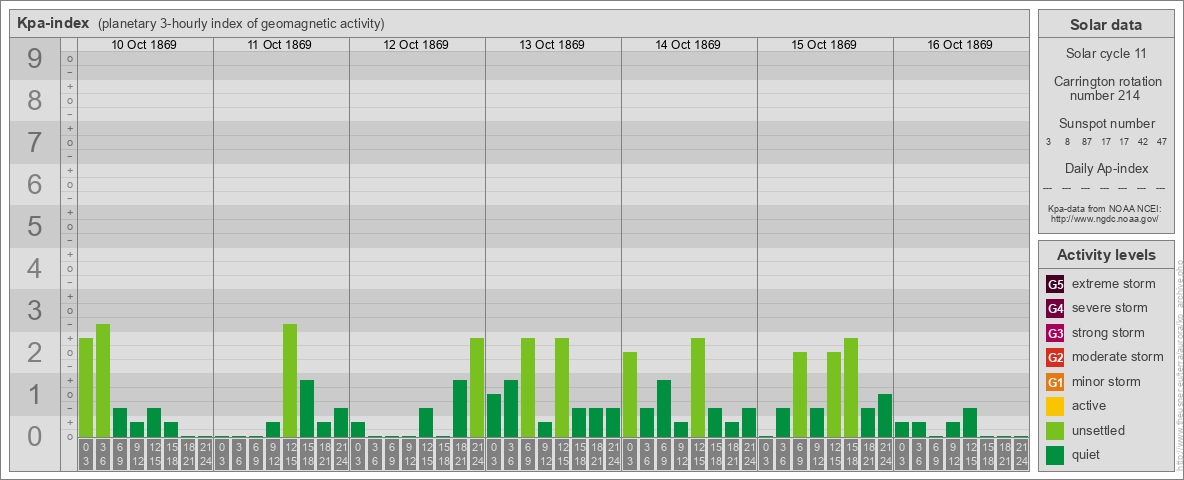Image resolution: width=1184 pixels, height=480 pixels.
Task: Click the 'Activity levels' panel heading
Action: [1106, 255]
